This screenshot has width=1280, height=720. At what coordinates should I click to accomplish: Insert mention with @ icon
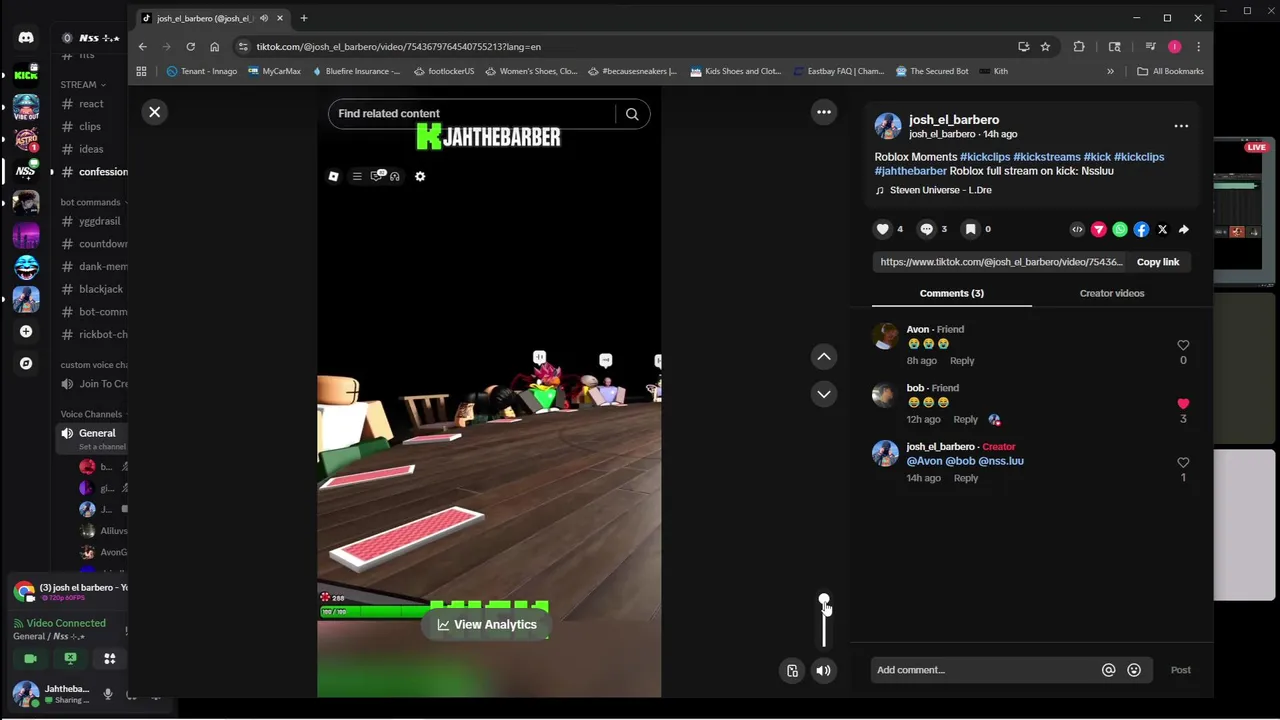(1108, 670)
